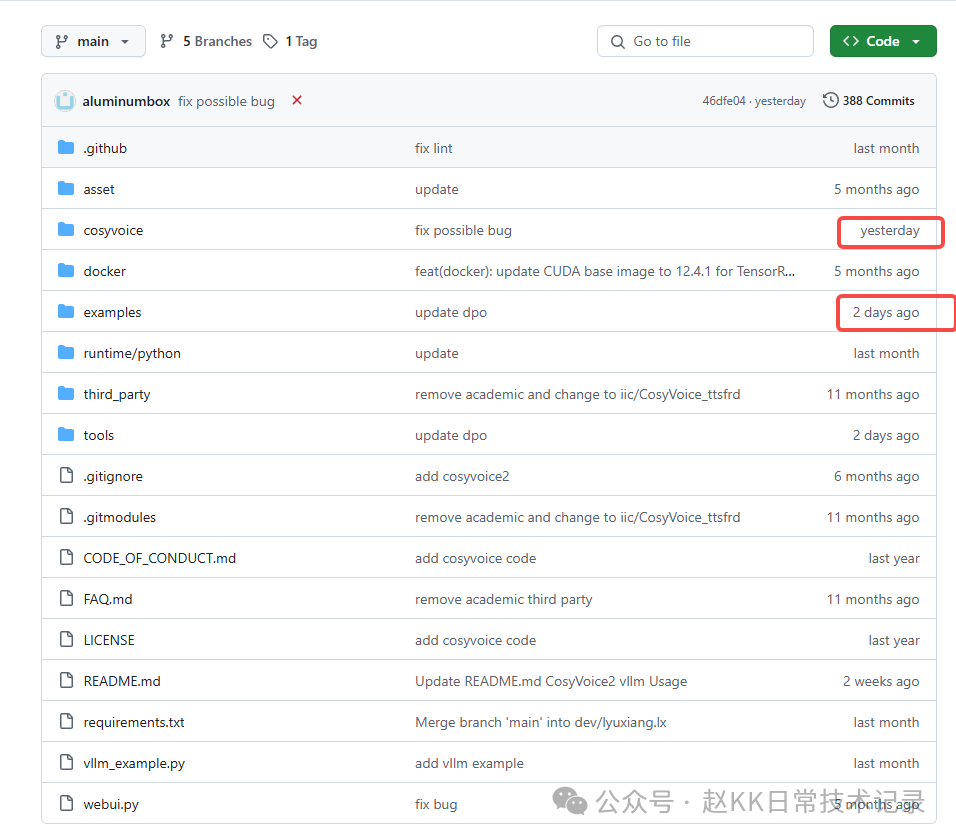Open the 1 Tag link
The height and width of the screenshot is (840, 956).
(x=290, y=41)
